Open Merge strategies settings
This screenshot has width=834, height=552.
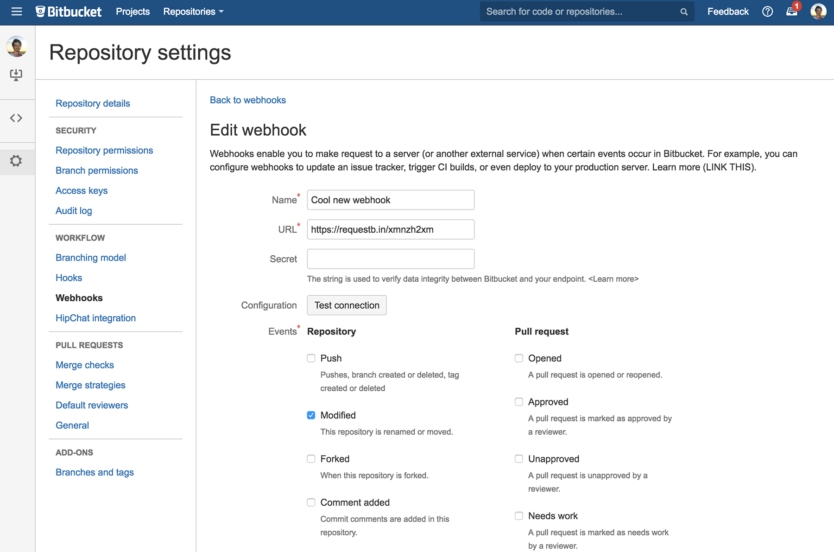pos(90,385)
